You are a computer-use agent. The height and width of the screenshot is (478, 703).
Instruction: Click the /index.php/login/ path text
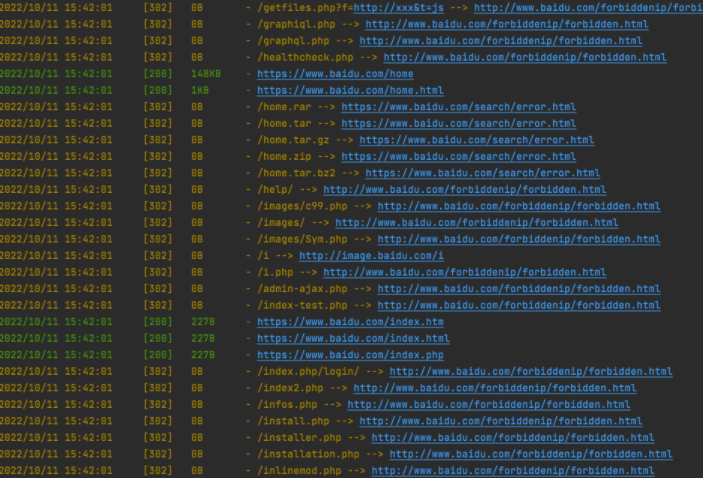point(308,372)
